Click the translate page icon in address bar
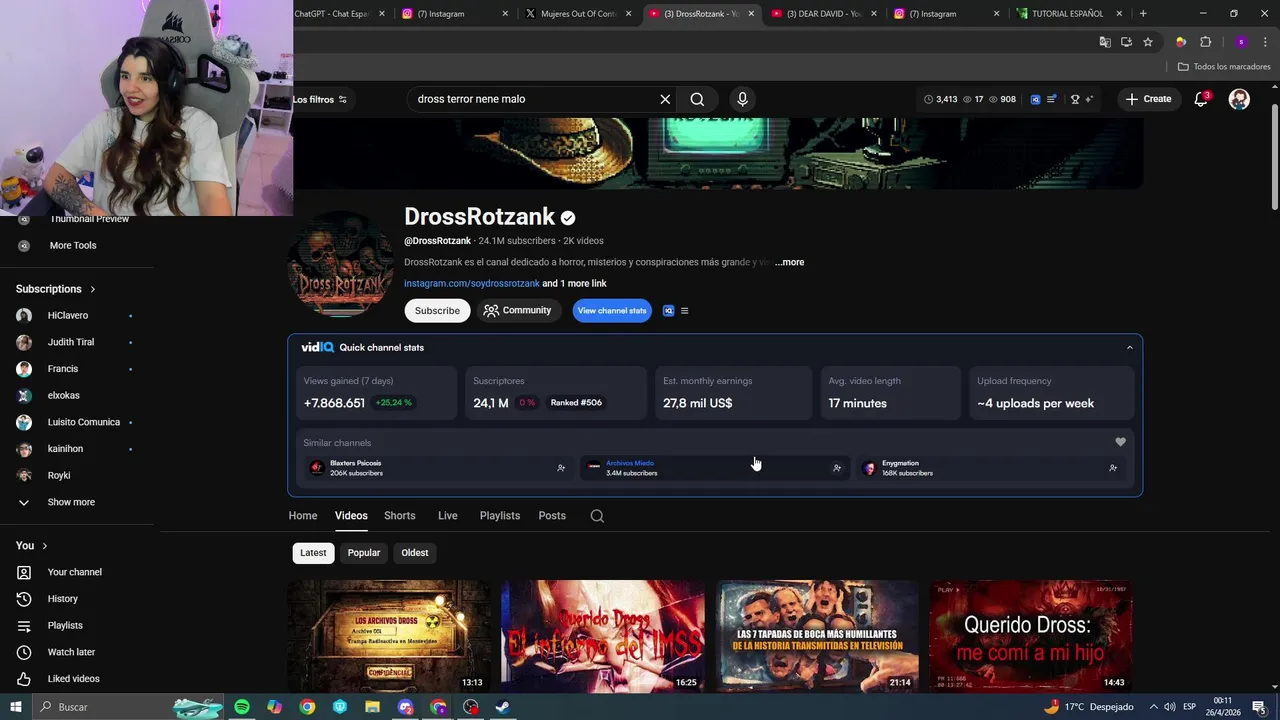 click(x=1104, y=42)
